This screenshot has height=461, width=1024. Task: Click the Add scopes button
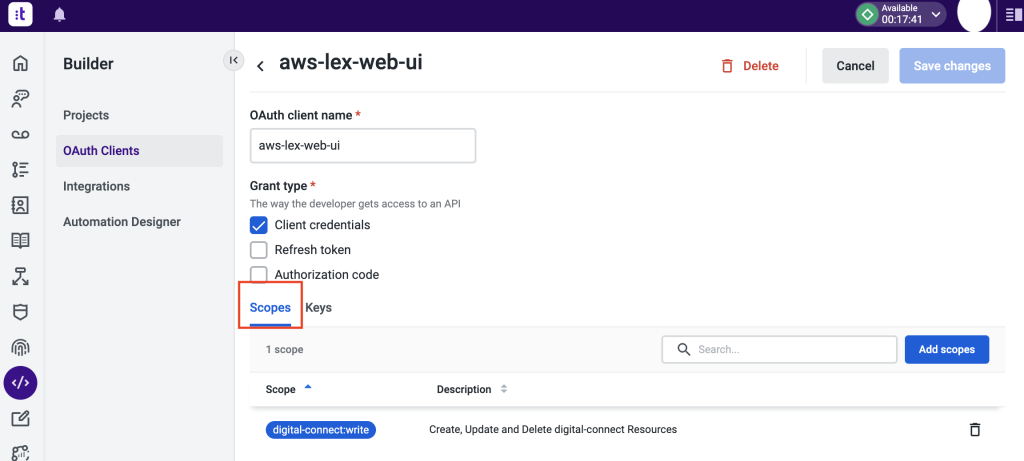pyautogui.click(x=946, y=349)
